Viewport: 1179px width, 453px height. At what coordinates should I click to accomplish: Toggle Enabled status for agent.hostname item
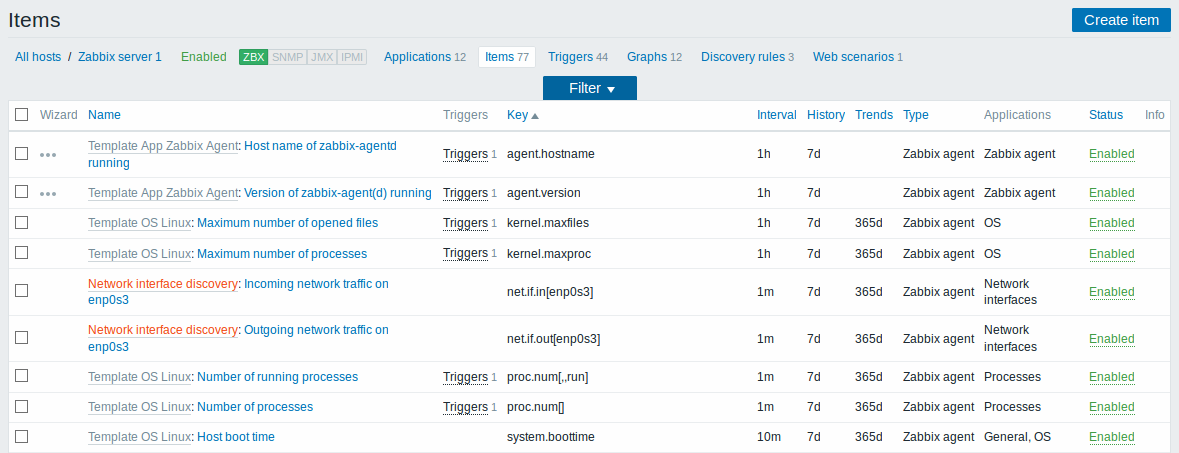click(x=1112, y=154)
